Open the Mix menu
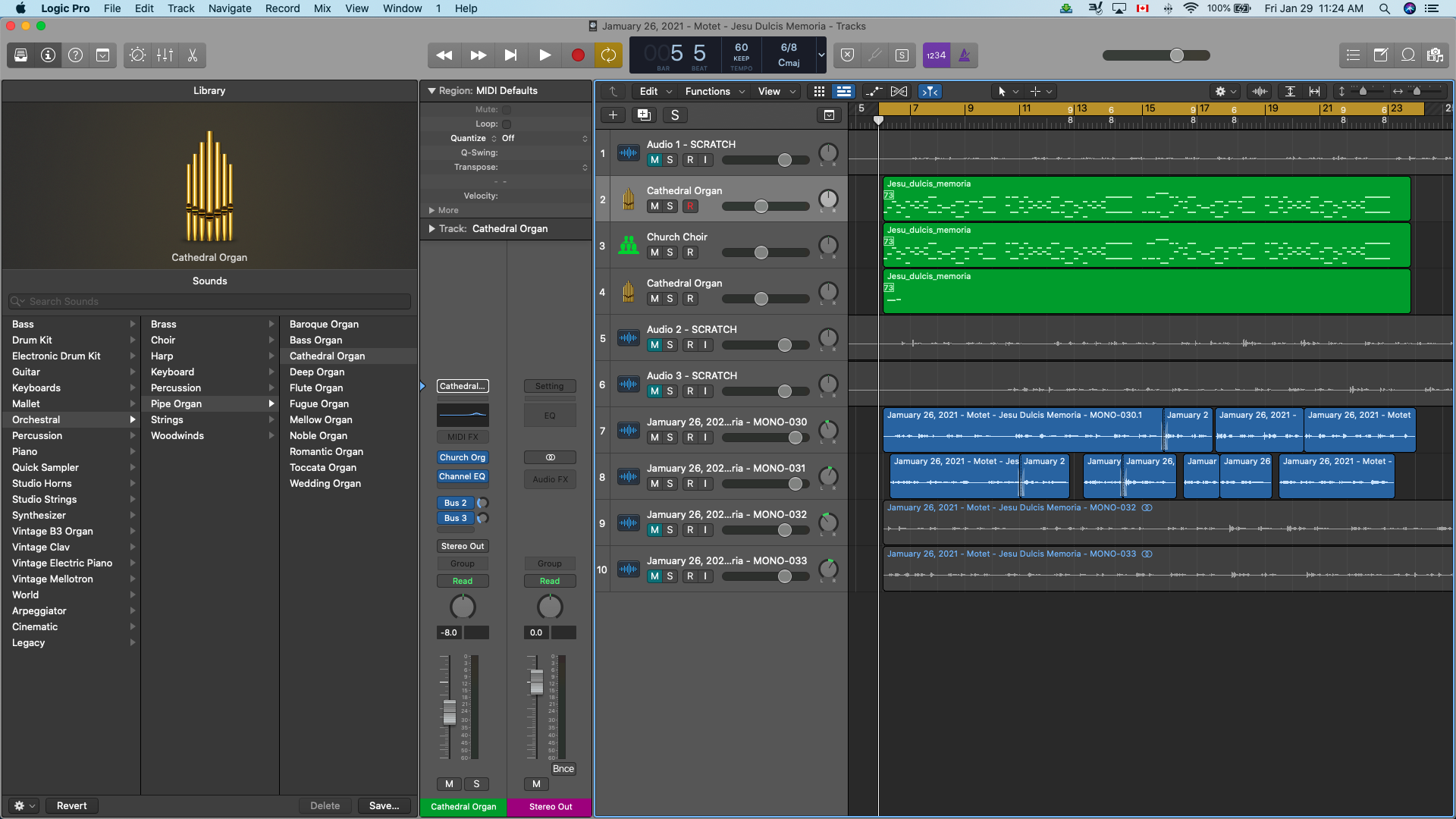1456x819 pixels. coord(322,8)
